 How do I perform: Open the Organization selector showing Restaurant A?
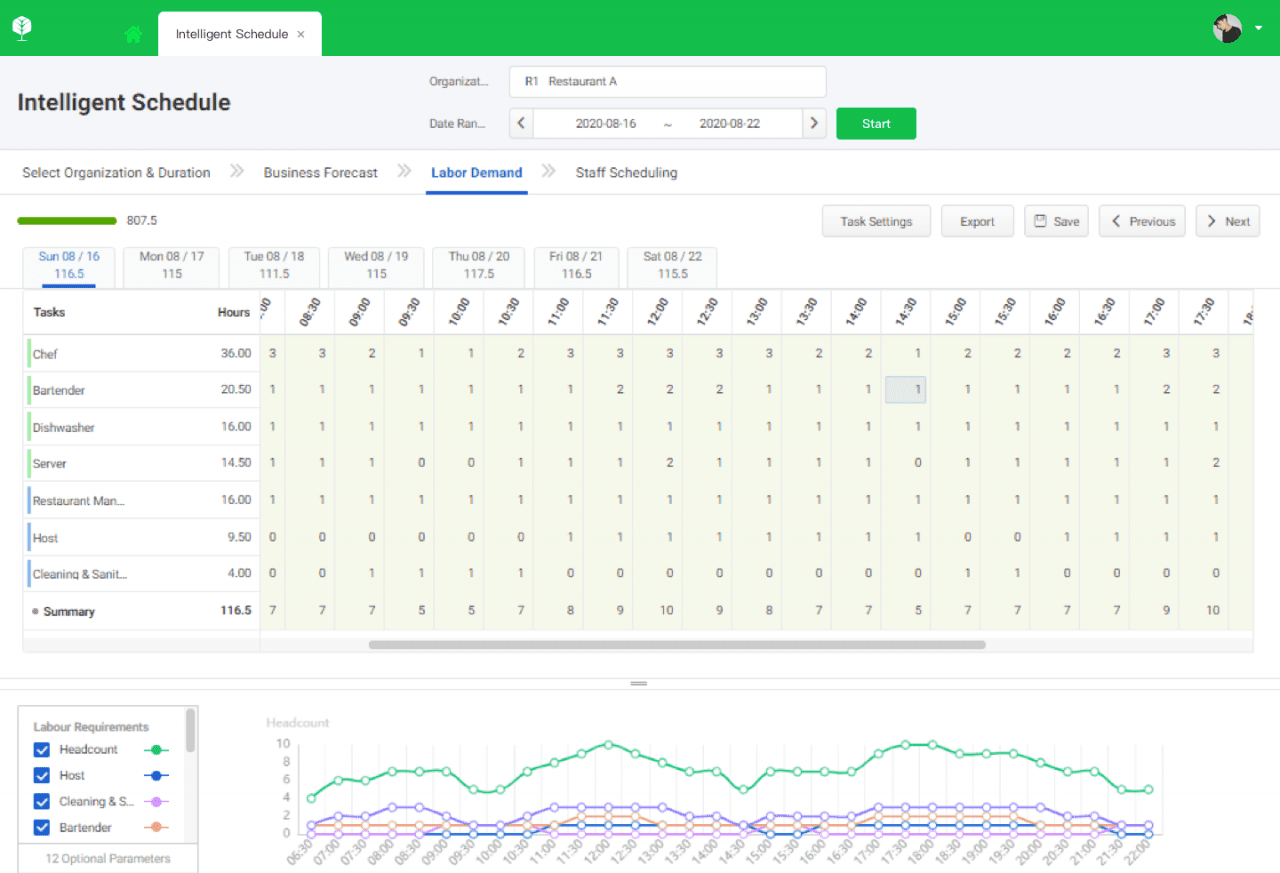point(667,81)
